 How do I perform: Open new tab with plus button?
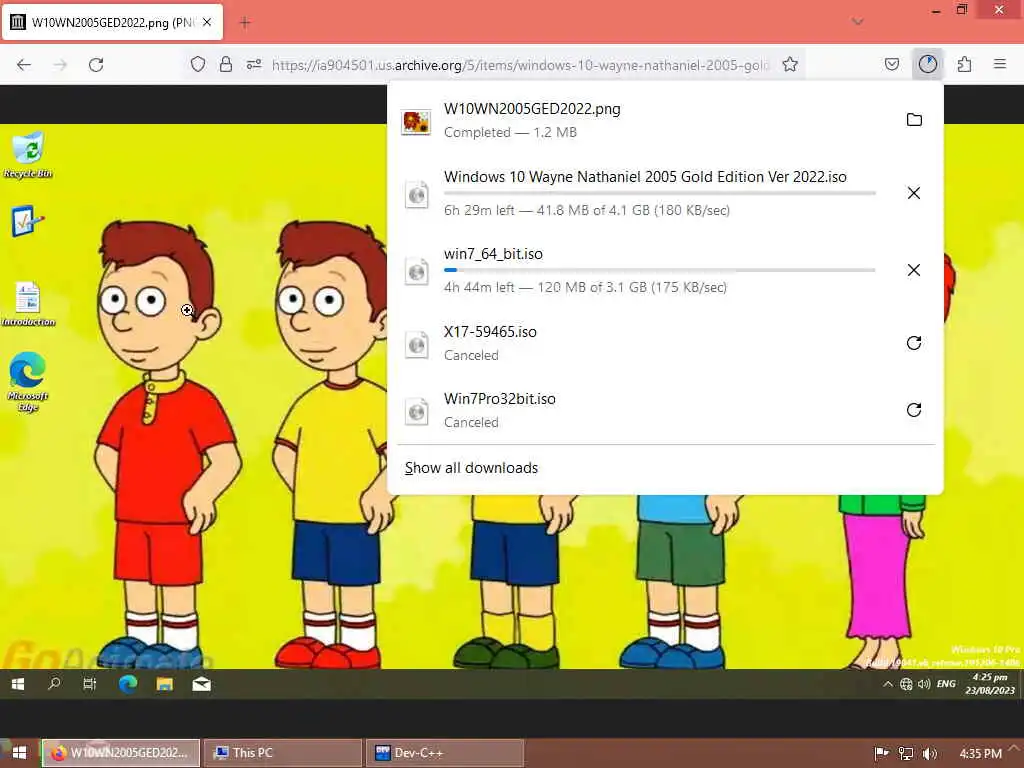click(246, 23)
